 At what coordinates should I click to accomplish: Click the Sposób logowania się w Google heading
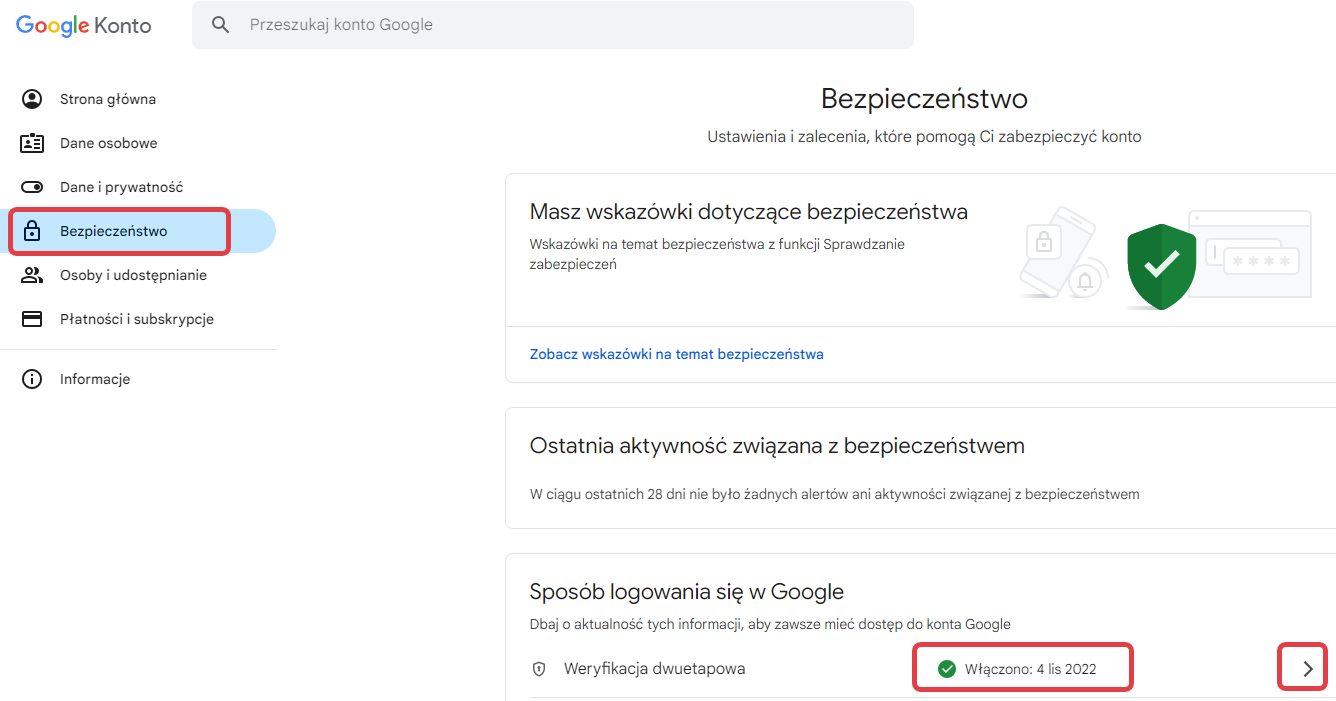pyautogui.click(x=686, y=592)
